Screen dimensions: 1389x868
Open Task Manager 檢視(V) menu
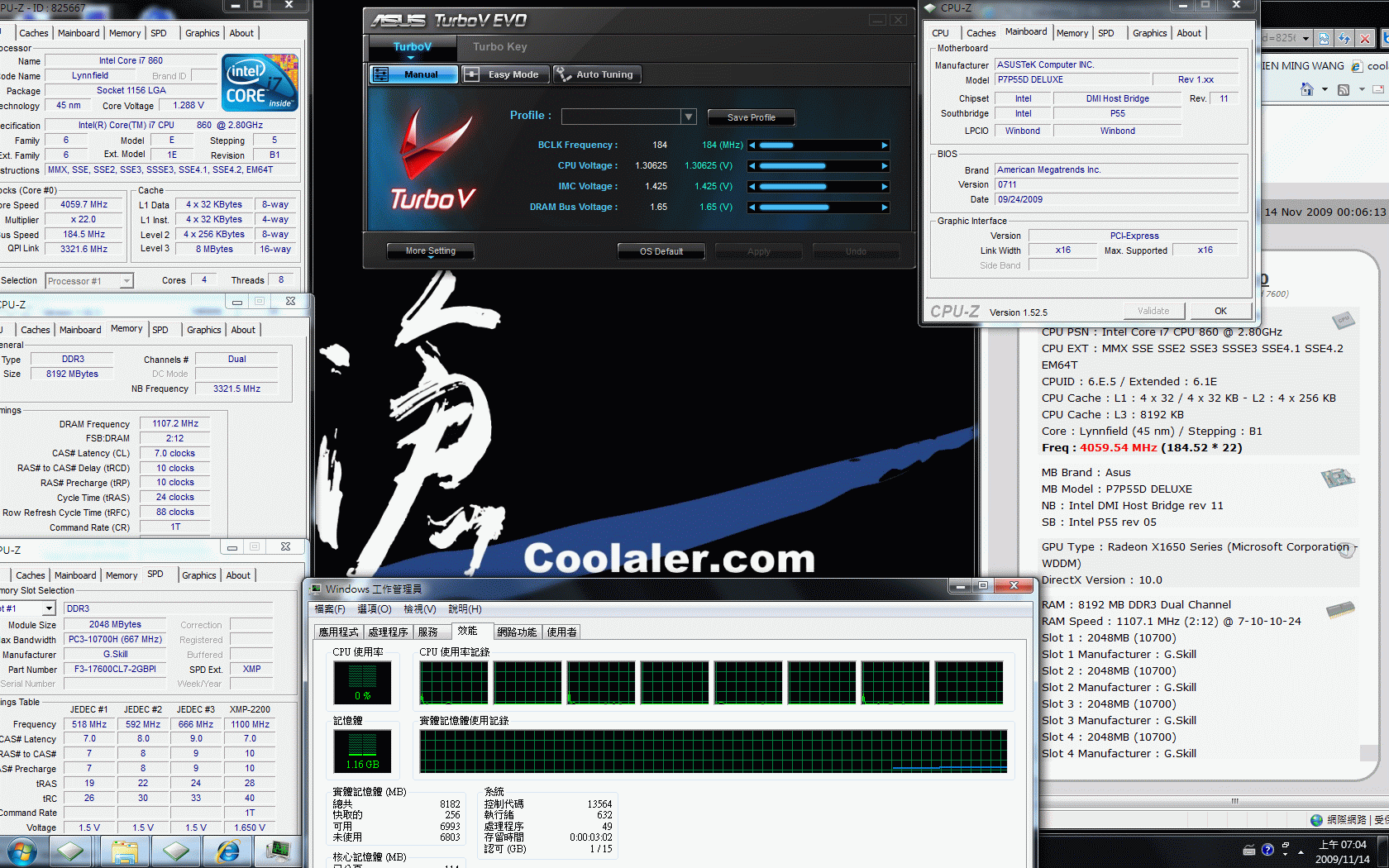tap(419, 609)
